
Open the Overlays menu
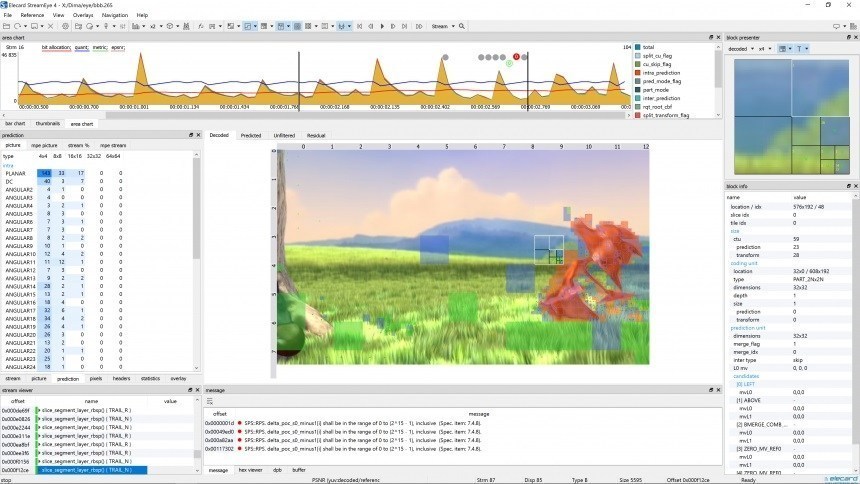tap(83, 15)
